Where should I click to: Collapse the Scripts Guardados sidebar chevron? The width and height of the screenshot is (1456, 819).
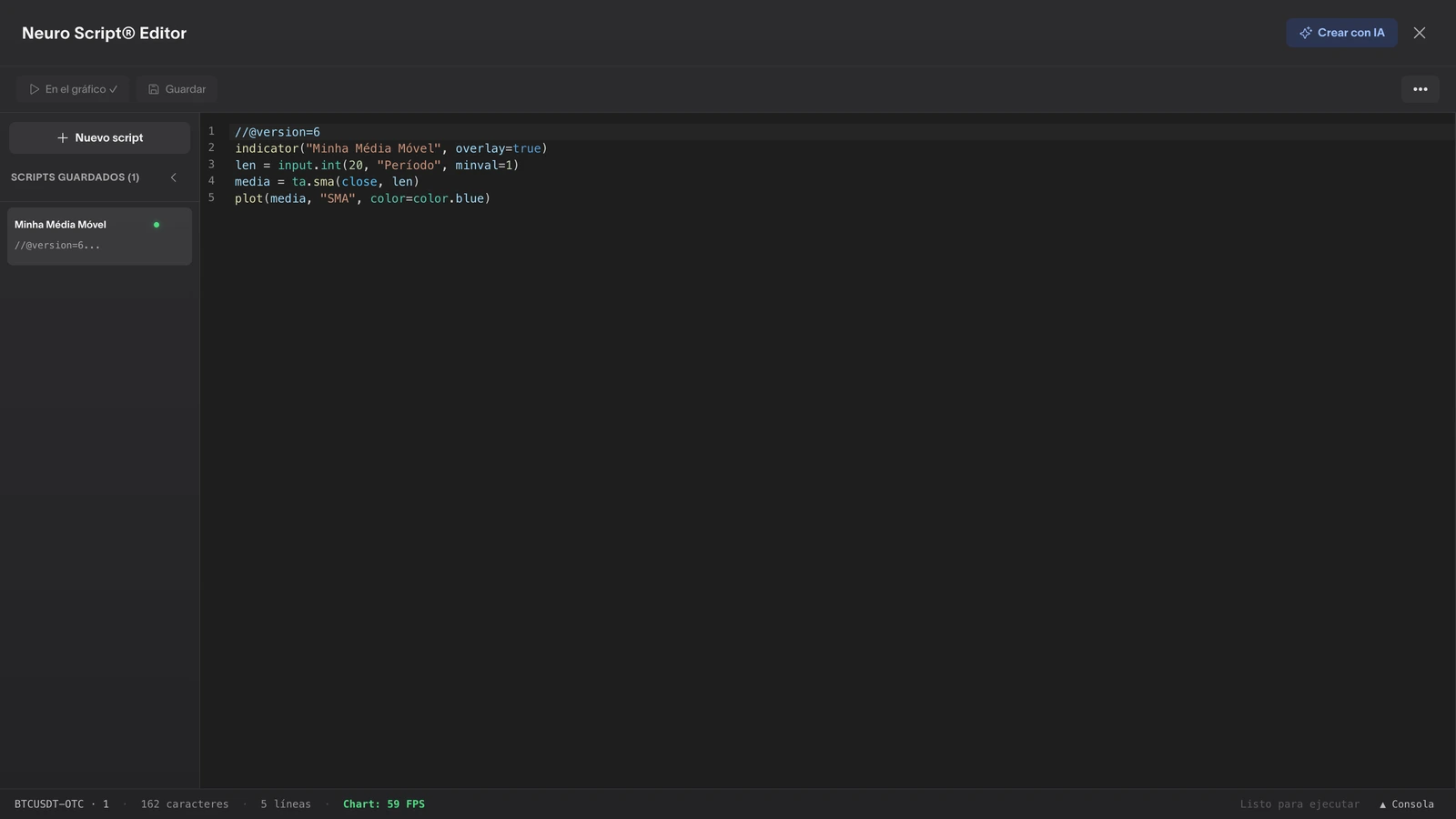point(174,177)
